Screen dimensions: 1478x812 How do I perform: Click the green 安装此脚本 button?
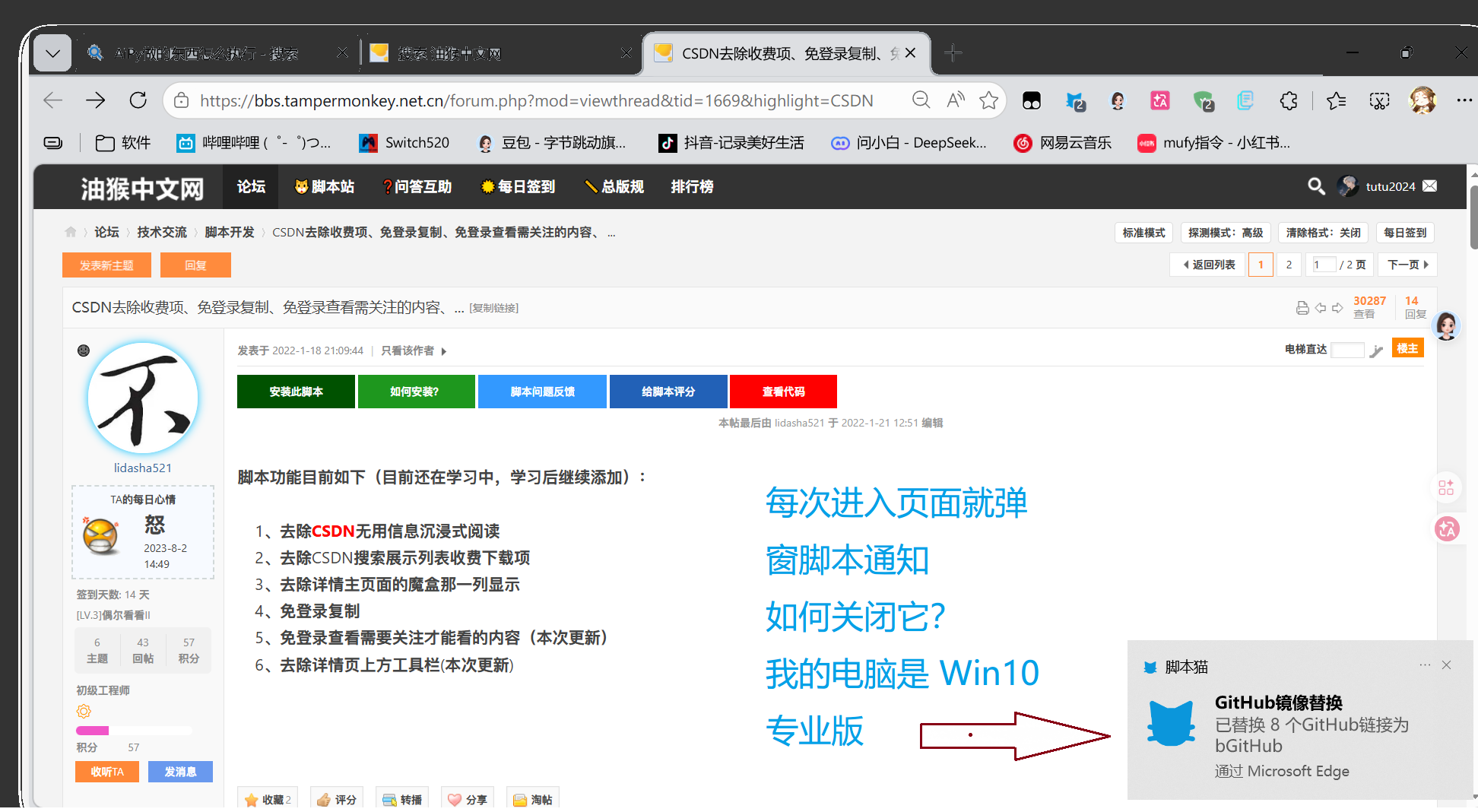point(296,391)
